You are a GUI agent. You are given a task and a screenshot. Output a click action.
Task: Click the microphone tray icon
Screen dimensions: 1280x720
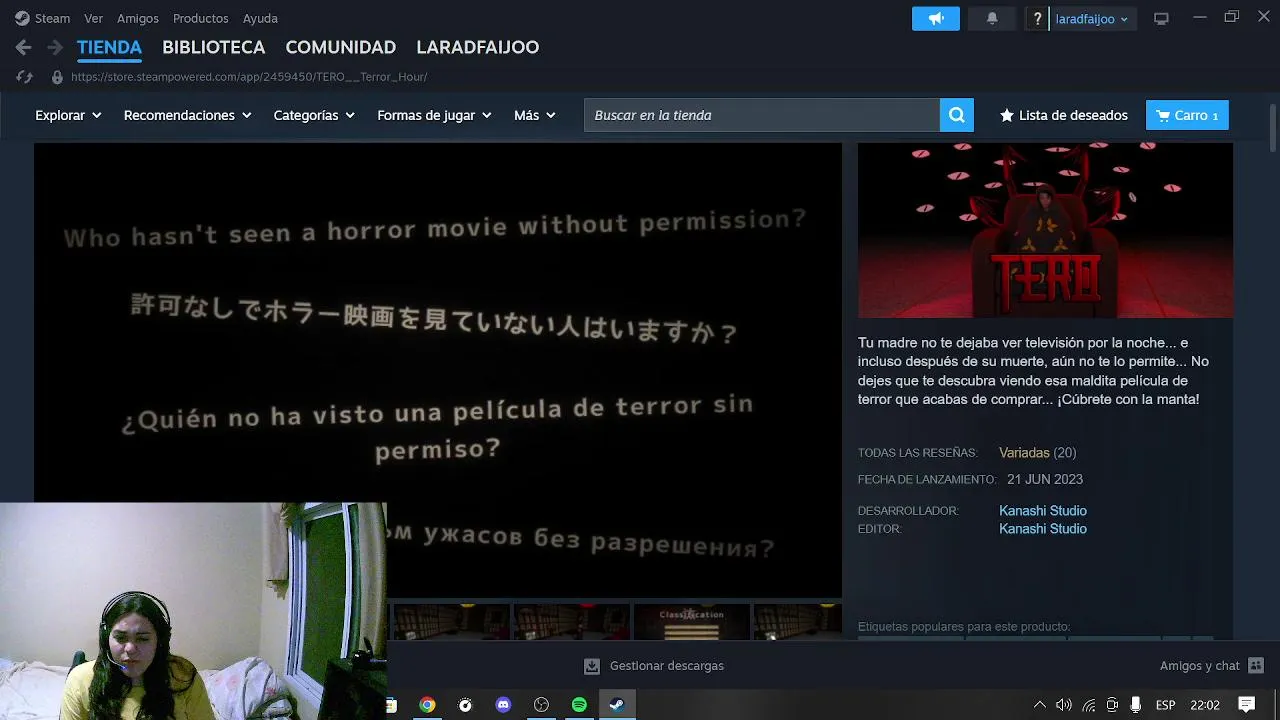(1135, 705)
